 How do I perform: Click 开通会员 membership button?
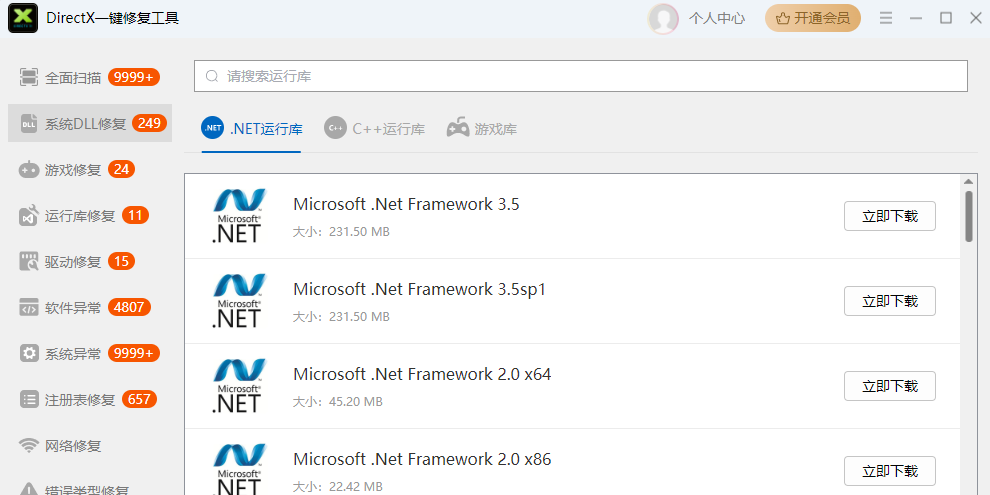[813, 18]
